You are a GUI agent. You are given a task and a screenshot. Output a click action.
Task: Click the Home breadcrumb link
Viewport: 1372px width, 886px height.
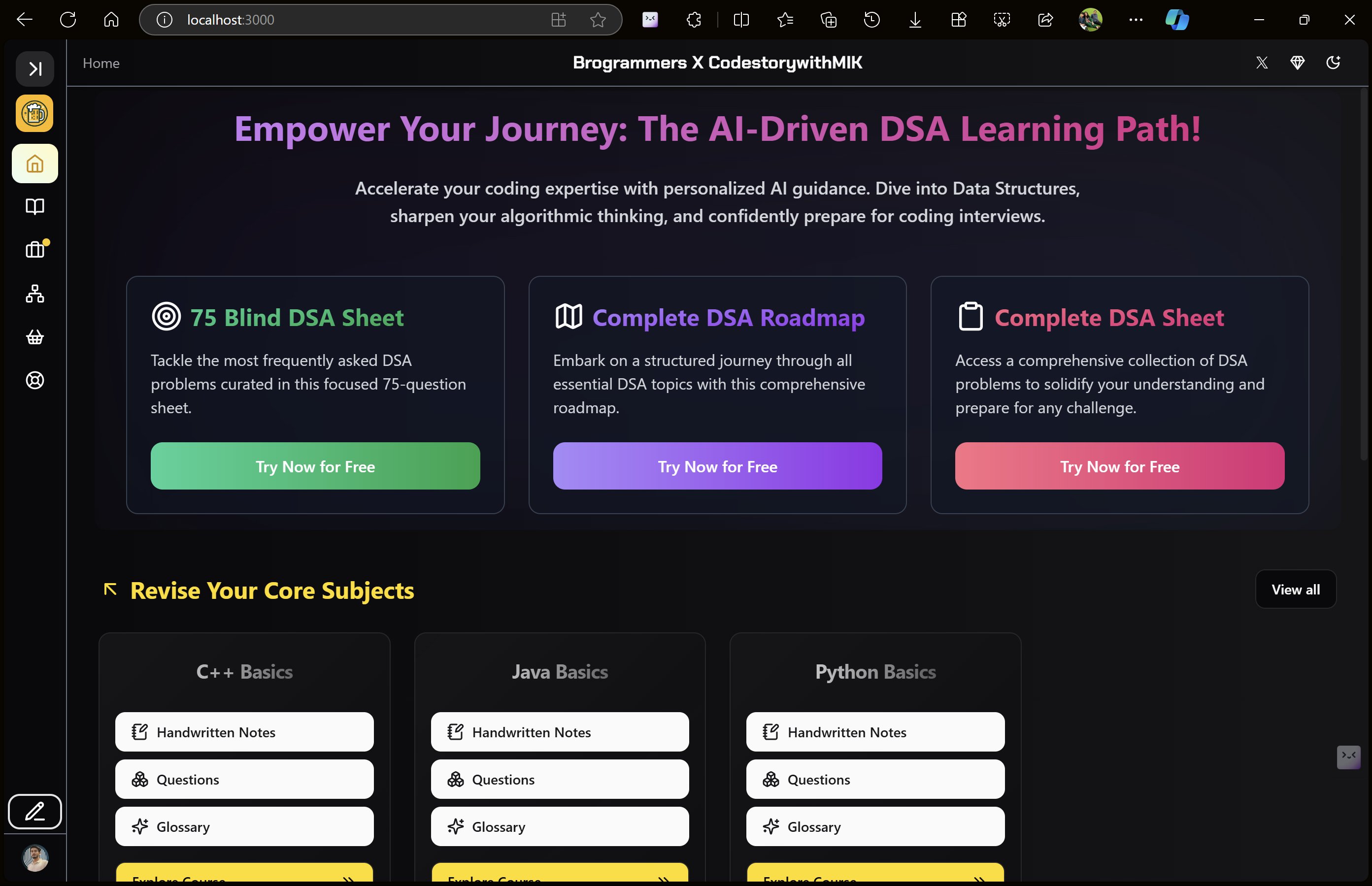(101, 63)
